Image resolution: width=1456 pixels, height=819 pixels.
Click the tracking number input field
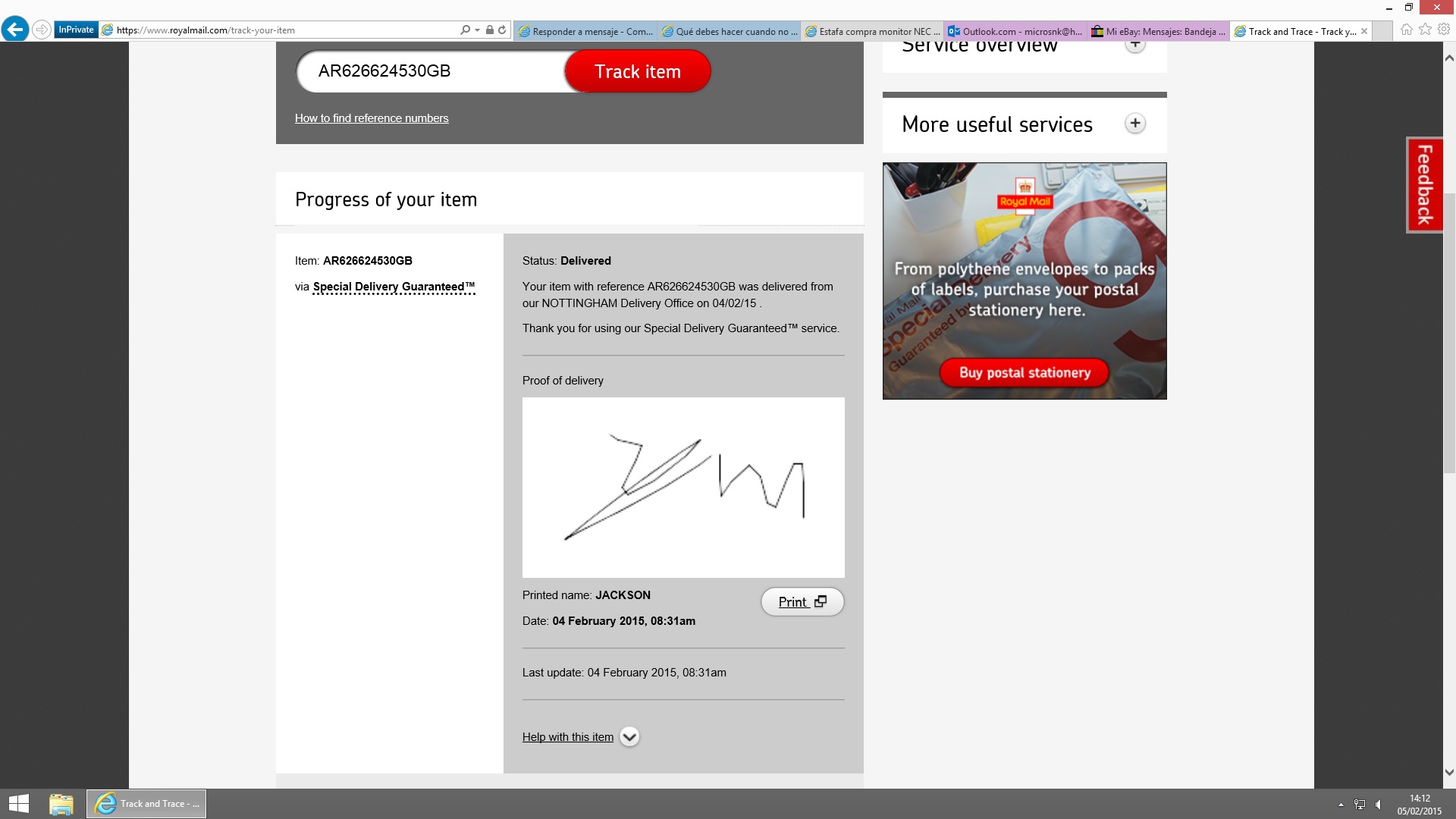click(432, 71)
